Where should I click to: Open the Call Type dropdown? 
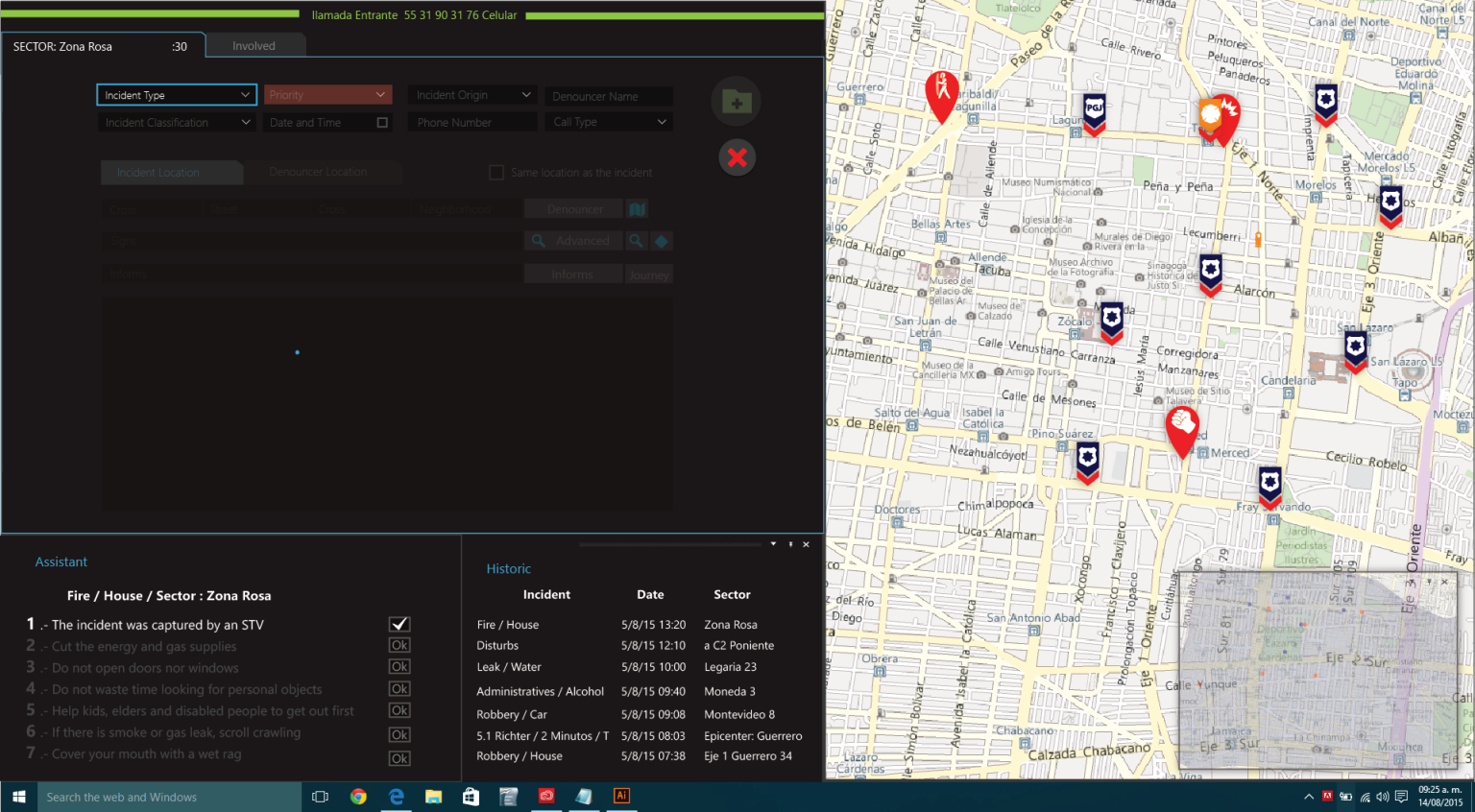click(609, 122)
